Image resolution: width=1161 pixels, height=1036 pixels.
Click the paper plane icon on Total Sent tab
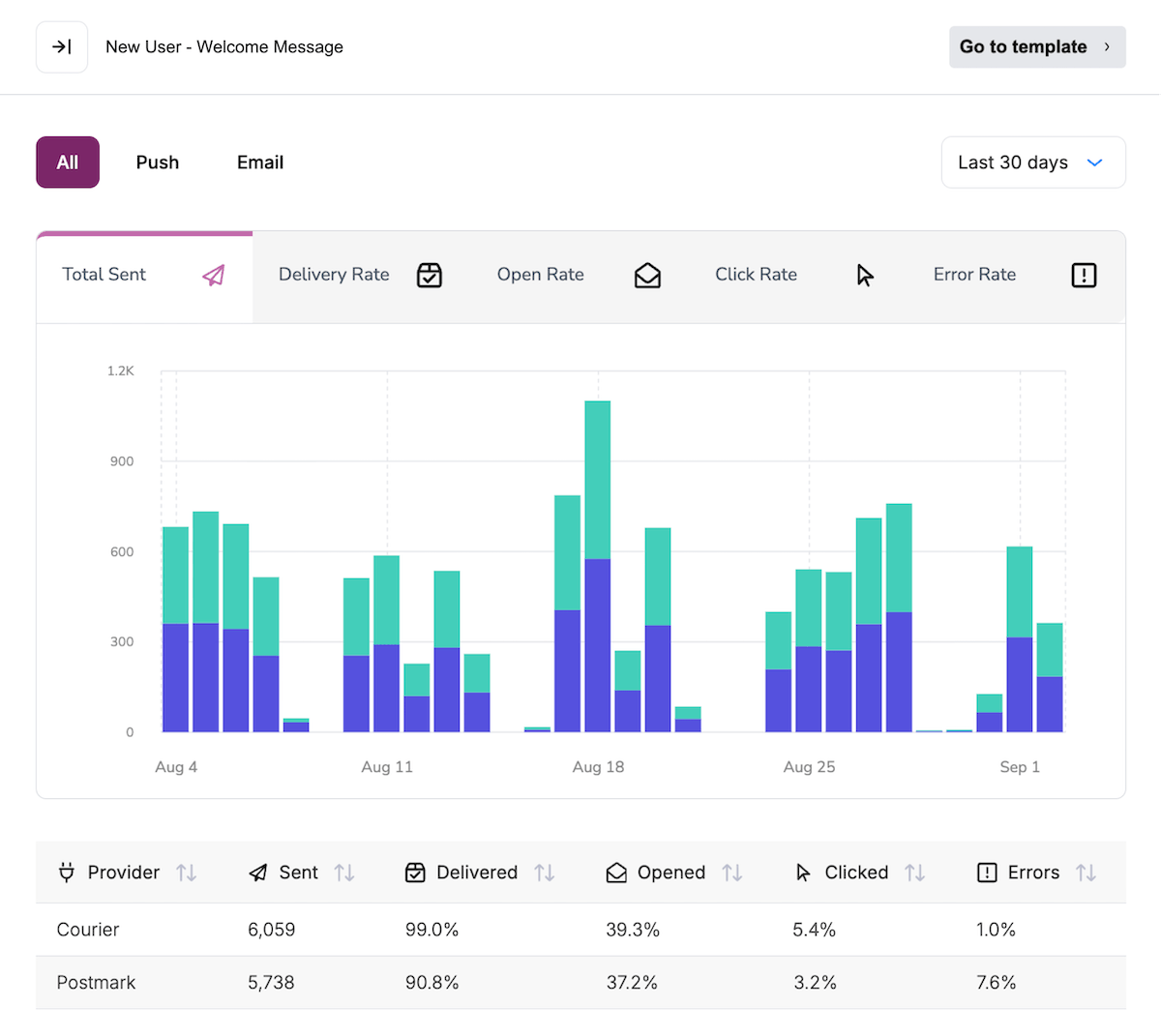coord(211,276)
